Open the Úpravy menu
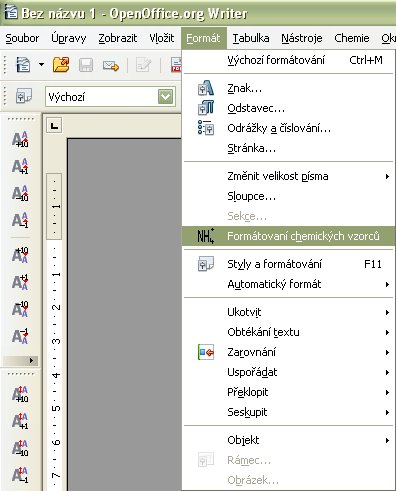396x491 pixels. 69,38
